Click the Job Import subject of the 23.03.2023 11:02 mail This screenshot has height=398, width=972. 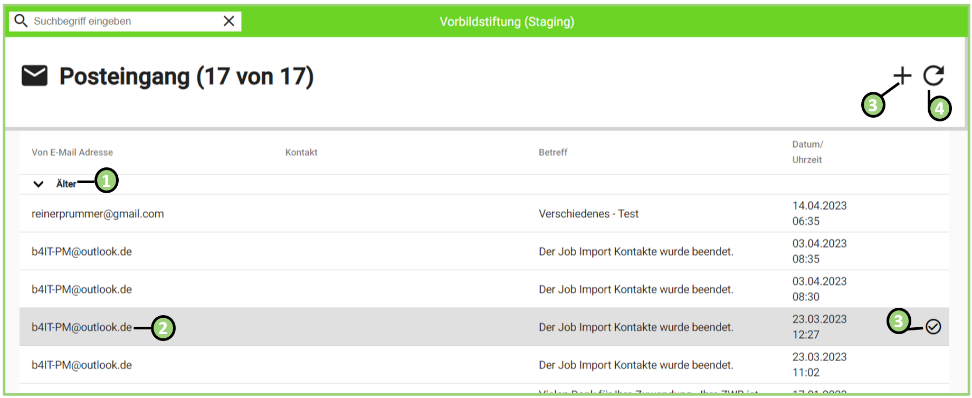coord(637,365)
